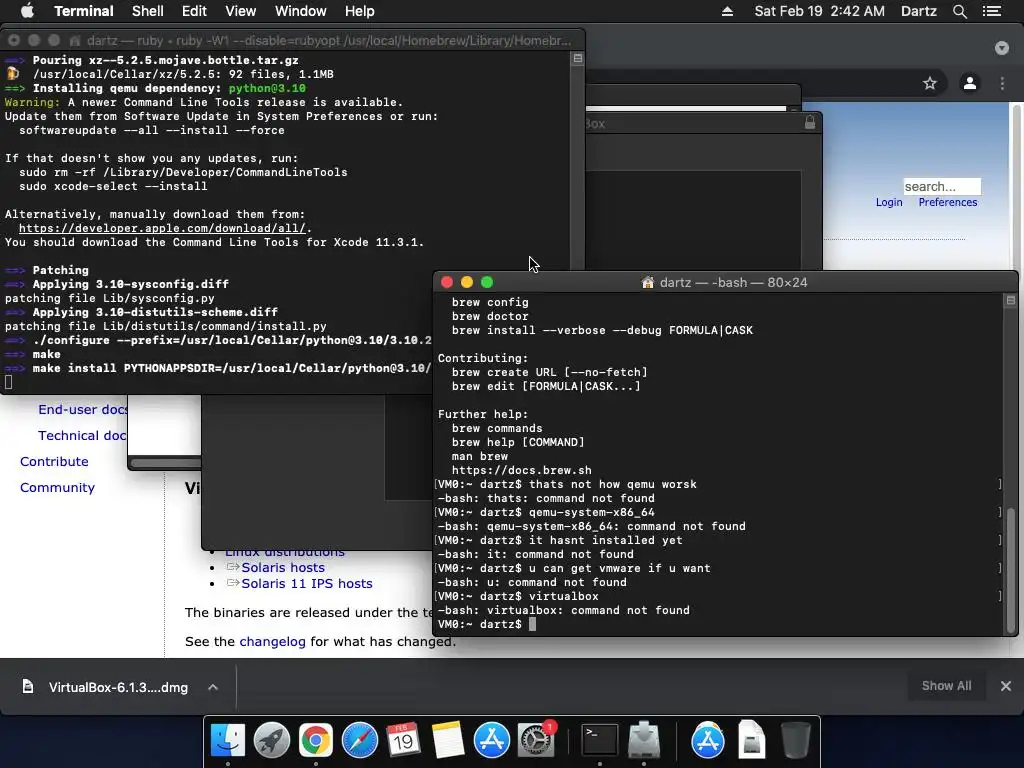Open the Trash in the Dock
Image resolution: width=1024 pixels, height=768 pixels.
click(x=795, y=741)
